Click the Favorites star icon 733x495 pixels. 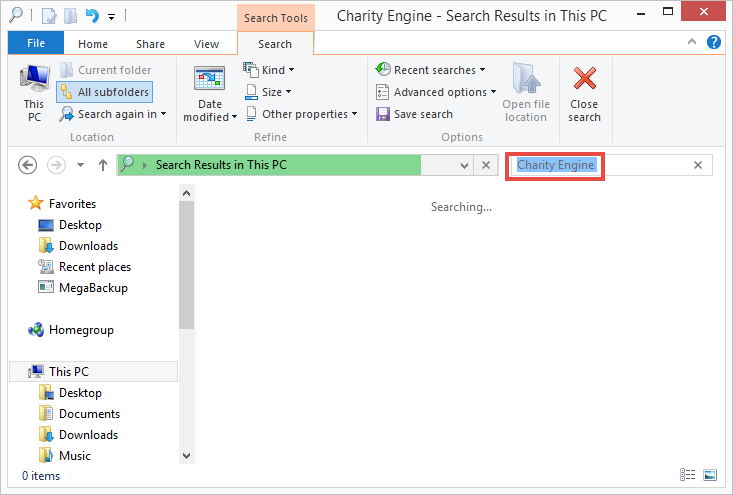[36, 203]
